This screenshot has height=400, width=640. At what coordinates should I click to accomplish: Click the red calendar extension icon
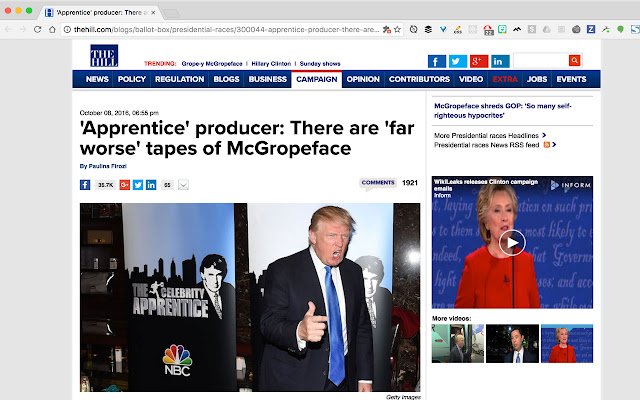[488, 30]
